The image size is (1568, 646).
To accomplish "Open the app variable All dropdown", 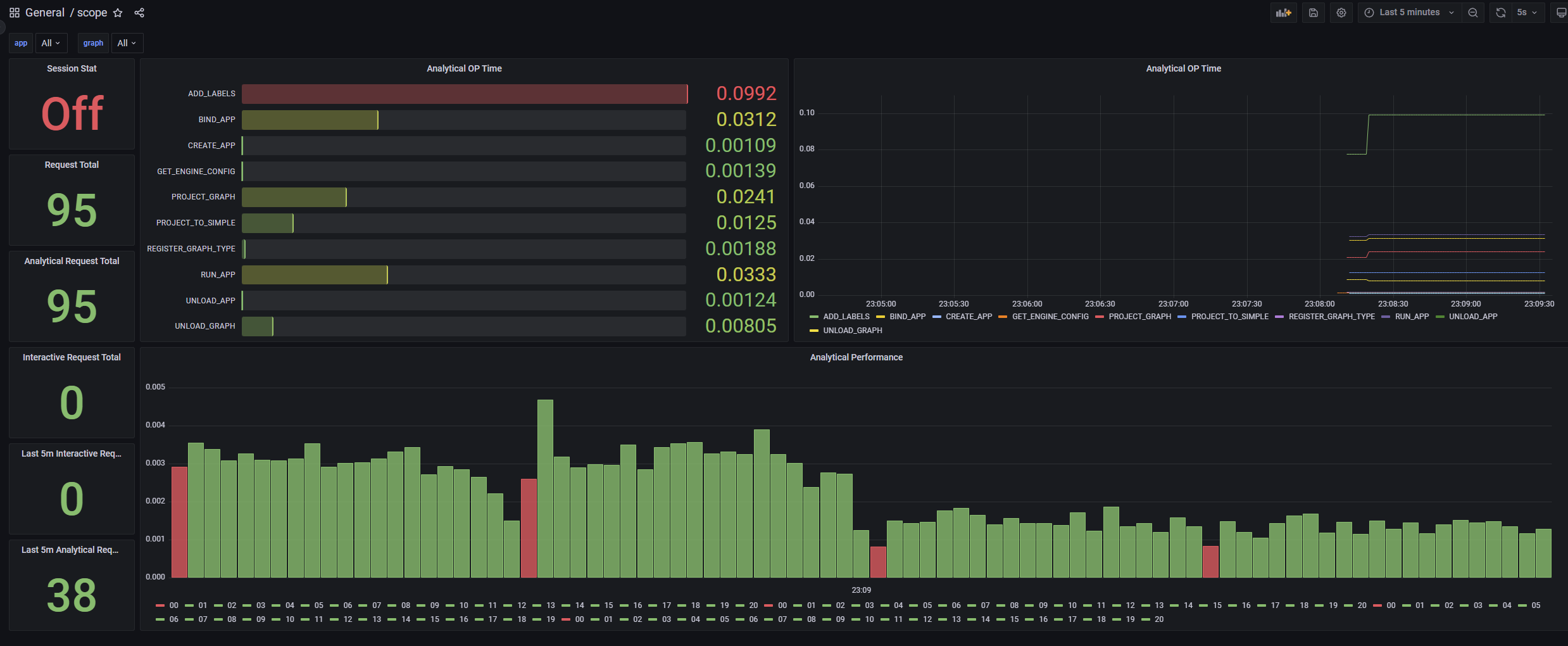I will tap(51, 43).
